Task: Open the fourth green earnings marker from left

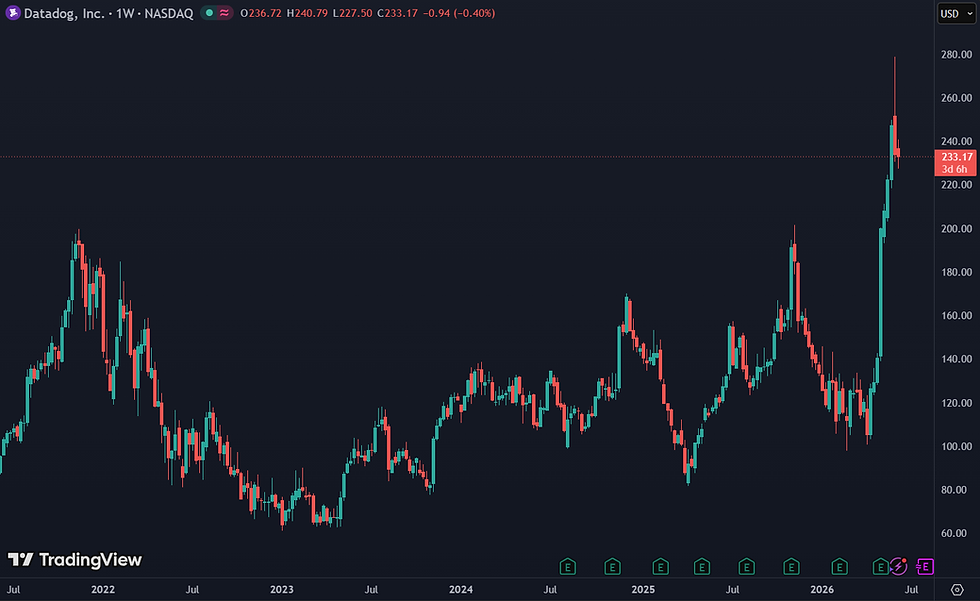Action: point(702,567)
